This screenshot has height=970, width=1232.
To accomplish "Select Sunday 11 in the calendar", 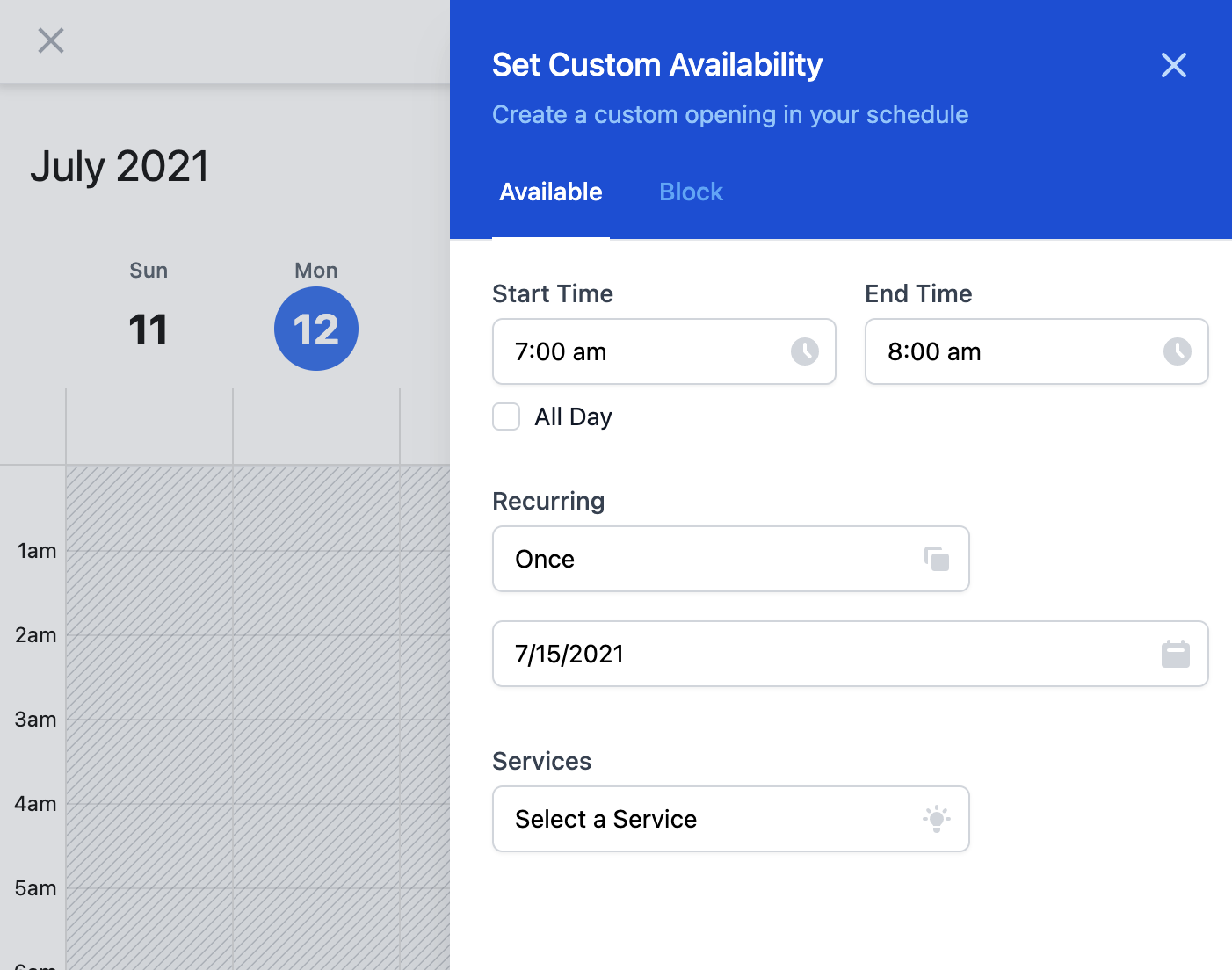I will pos(149,329).
